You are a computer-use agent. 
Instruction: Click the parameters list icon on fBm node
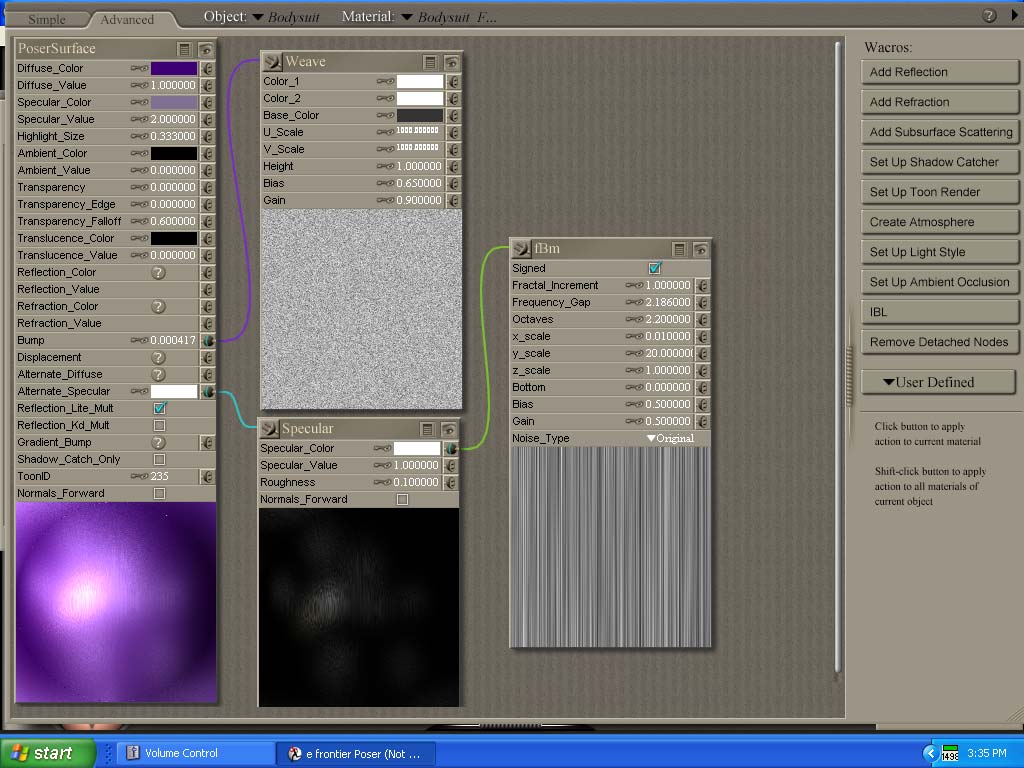679,249
